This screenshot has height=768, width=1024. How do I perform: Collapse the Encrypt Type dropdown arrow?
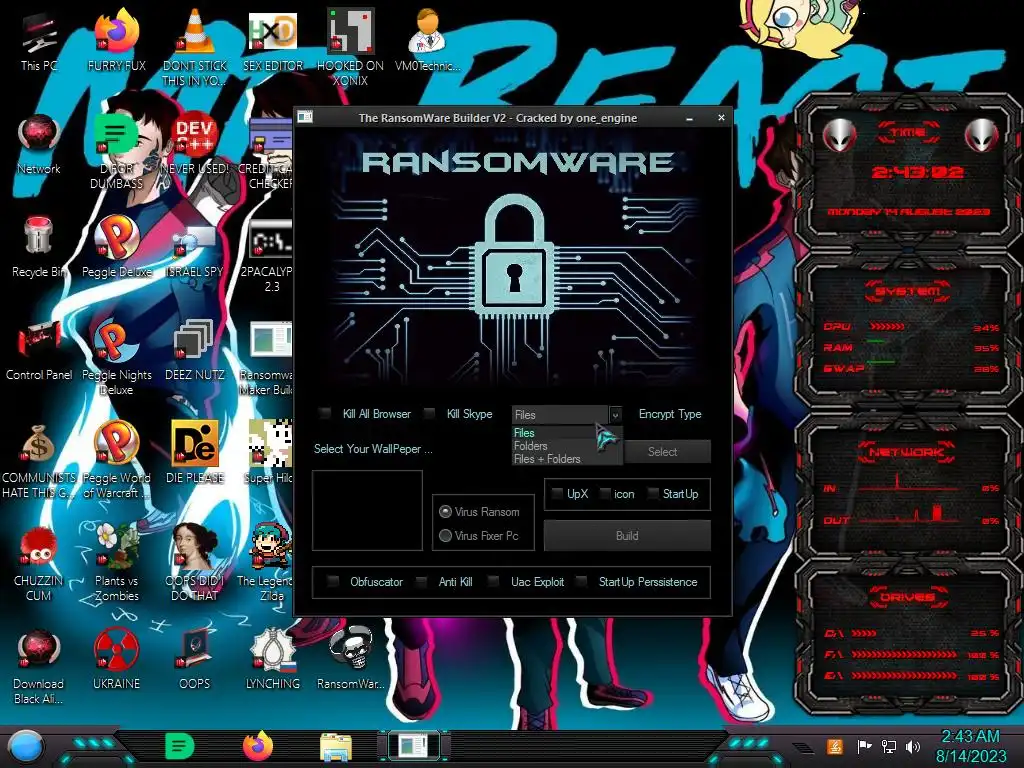click(615, 414)
